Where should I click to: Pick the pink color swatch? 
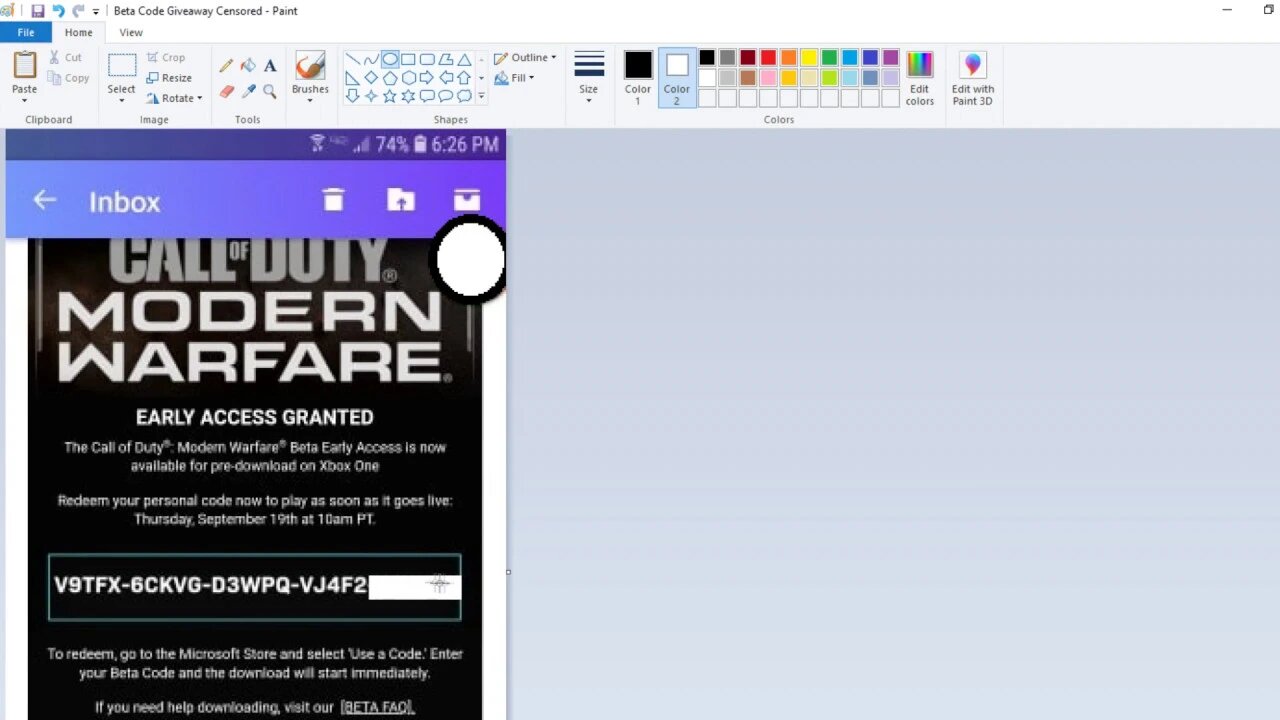768,78
